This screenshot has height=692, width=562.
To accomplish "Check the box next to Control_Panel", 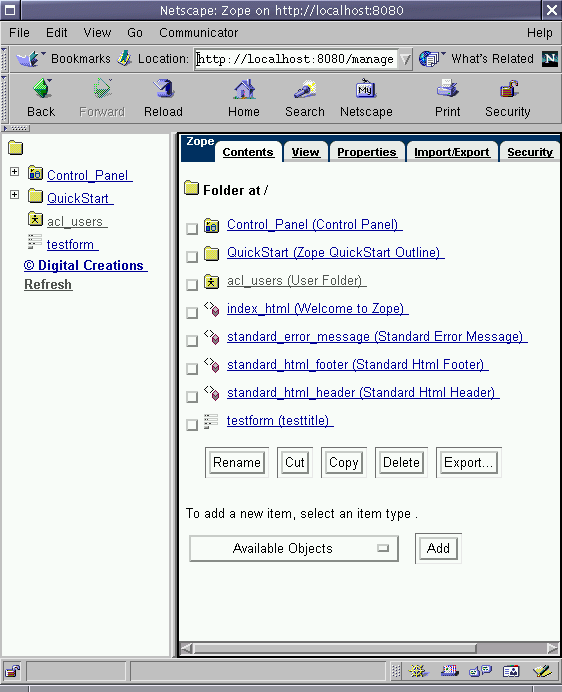I will 192,229.
